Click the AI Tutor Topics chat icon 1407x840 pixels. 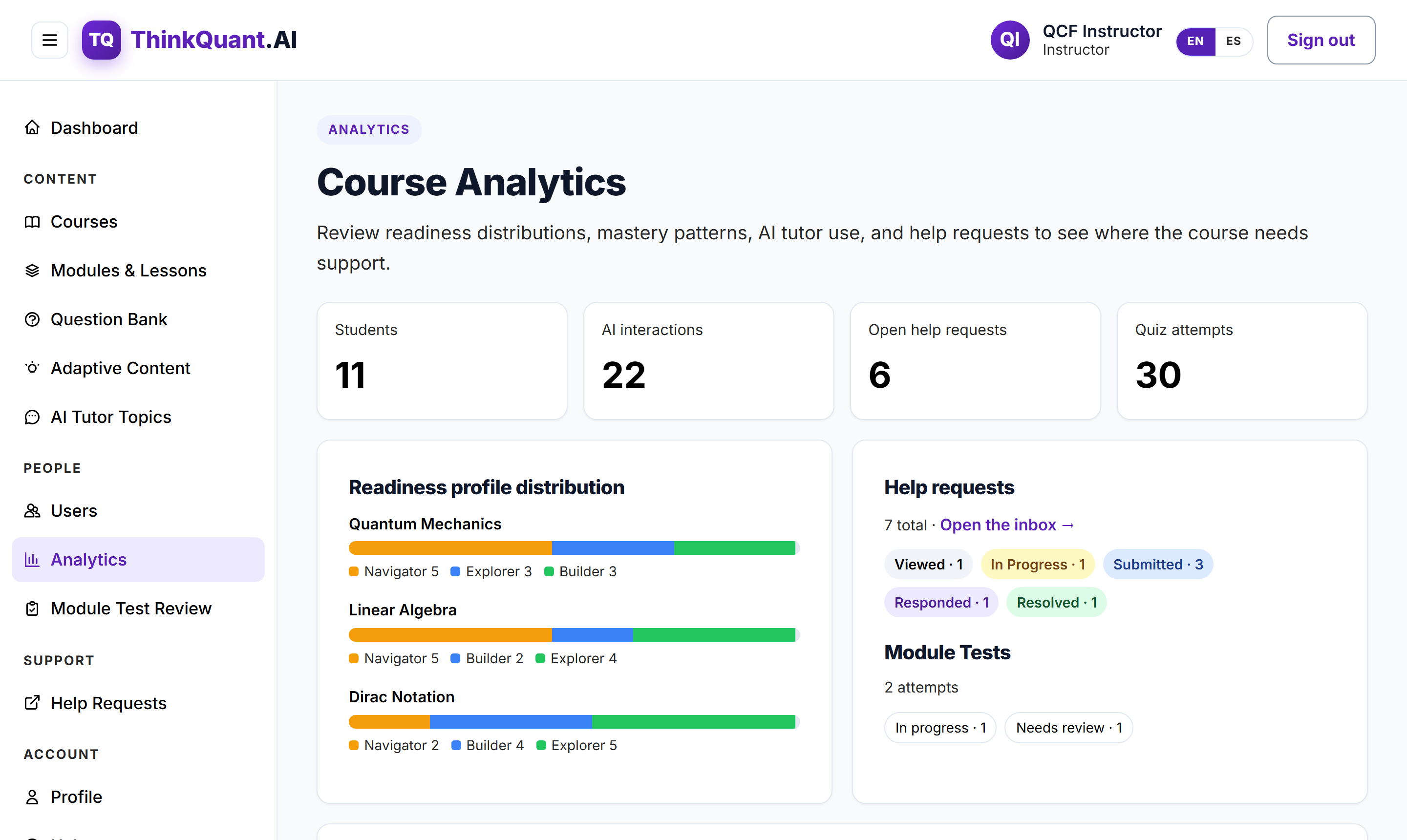point(32,417)
